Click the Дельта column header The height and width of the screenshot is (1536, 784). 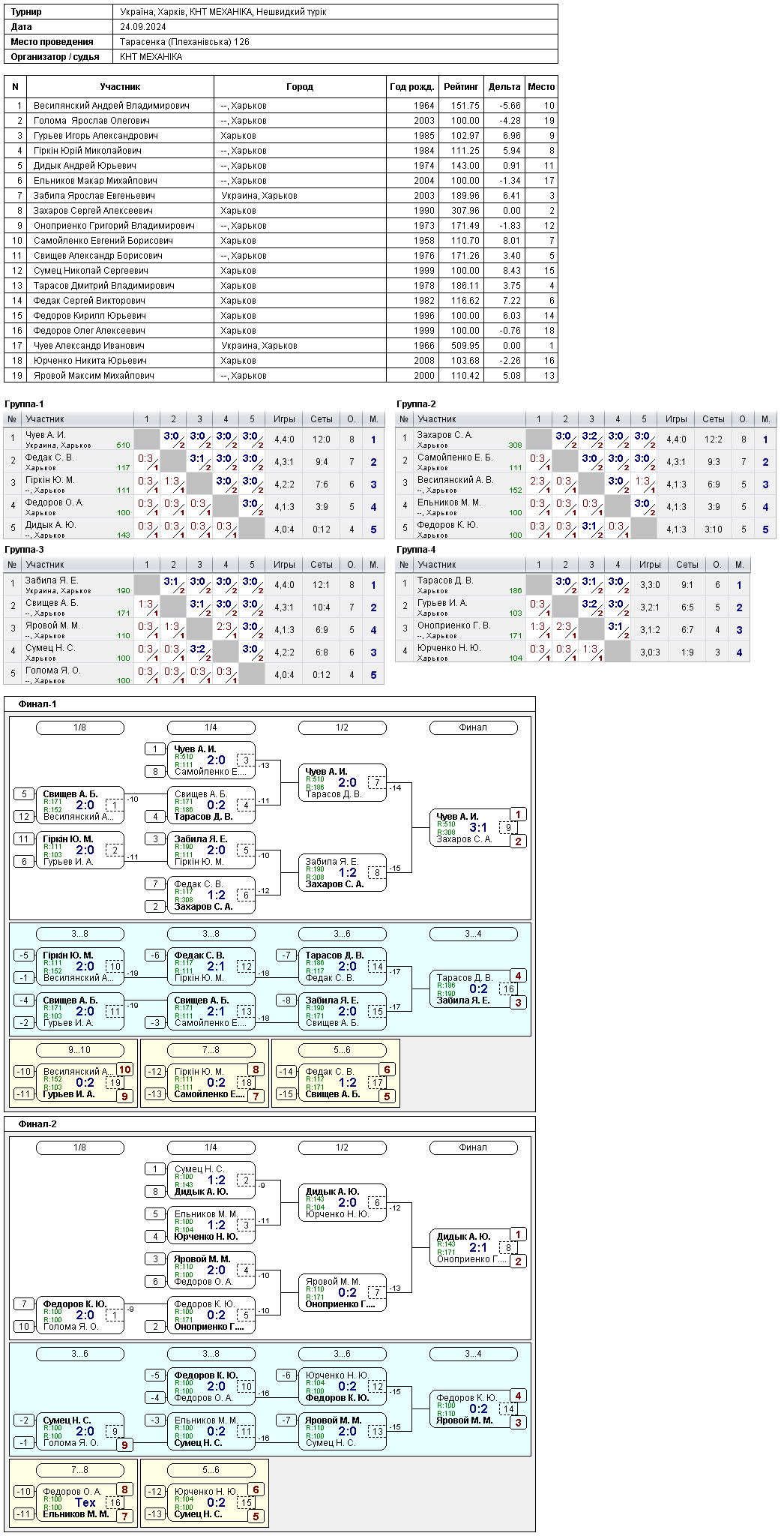click(x=504, y=87)
